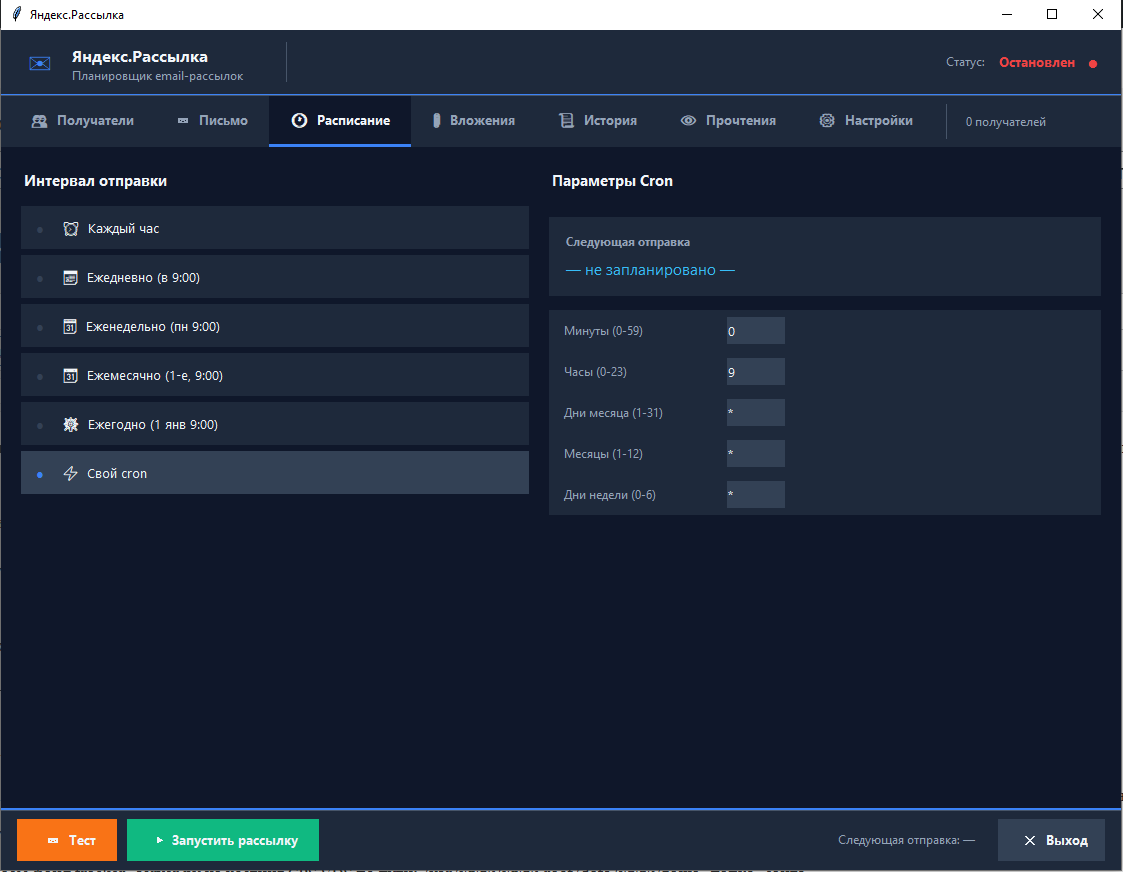Click the envelope logo icon in header
The width and height of the screenshot is (1123, 872).
point(40,64)
